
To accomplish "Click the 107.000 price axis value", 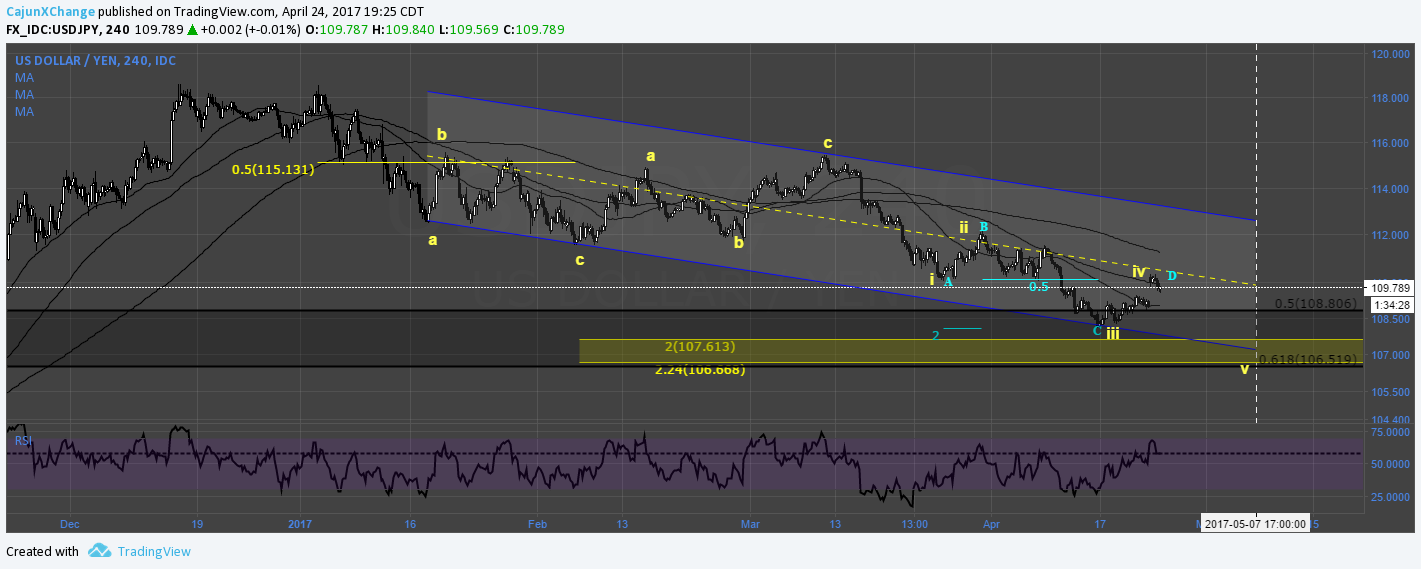I will tap(1390, 355).
